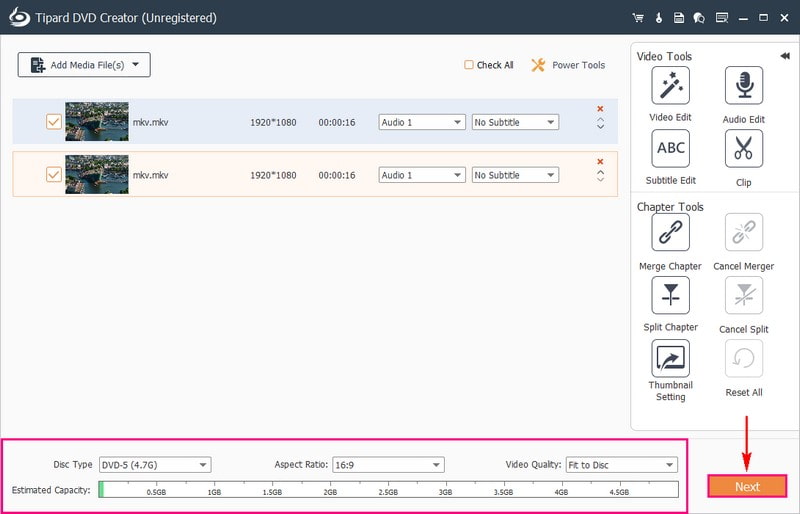
Task: Open the Add Media File(s) menu
Action: 84,65
